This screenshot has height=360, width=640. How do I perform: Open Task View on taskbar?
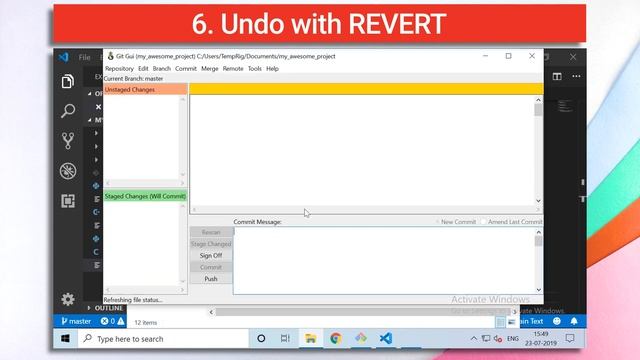[285, 338]
